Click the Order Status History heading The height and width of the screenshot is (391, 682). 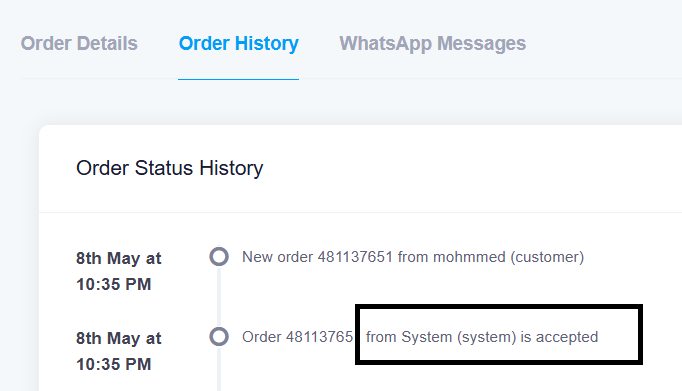coord(170,168)
